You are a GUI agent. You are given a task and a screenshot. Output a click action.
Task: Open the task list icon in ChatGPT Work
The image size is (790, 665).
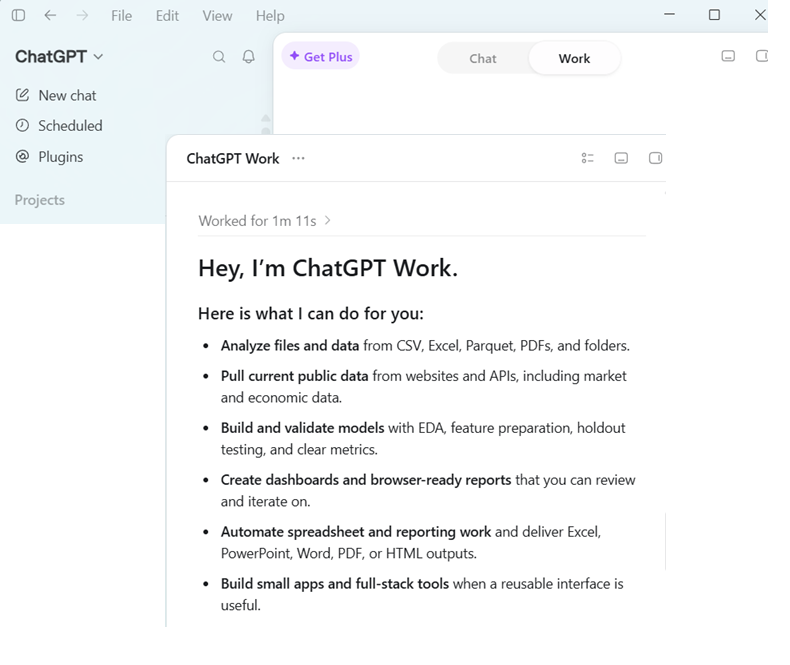pyautogui.click(x=587, y=158)
